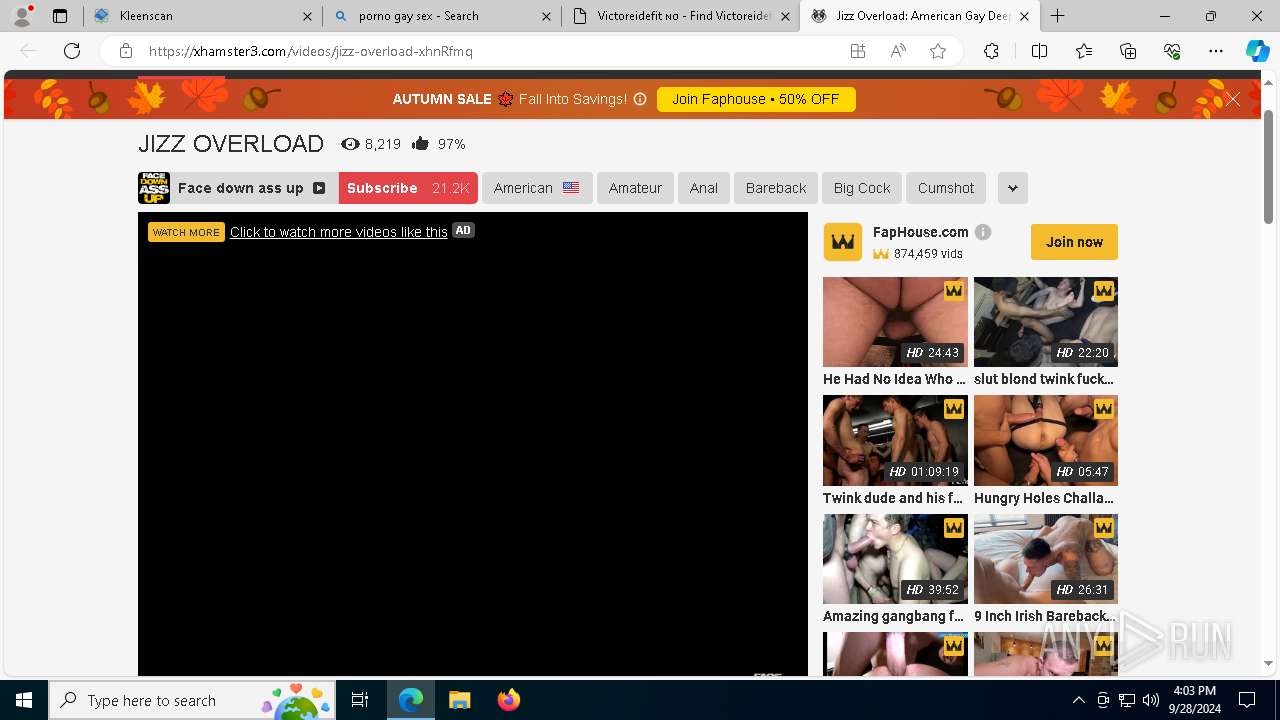Open the 24:43 duration video thumbnail
The height and width of the screenshot is (720, 1280).
[x=895, y=322]
